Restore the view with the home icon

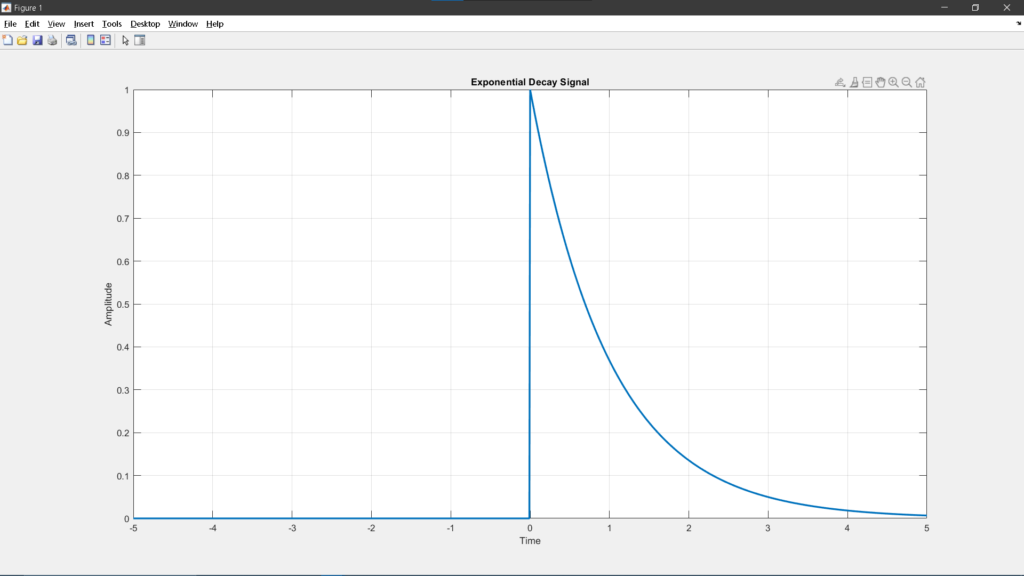(920, 83)
